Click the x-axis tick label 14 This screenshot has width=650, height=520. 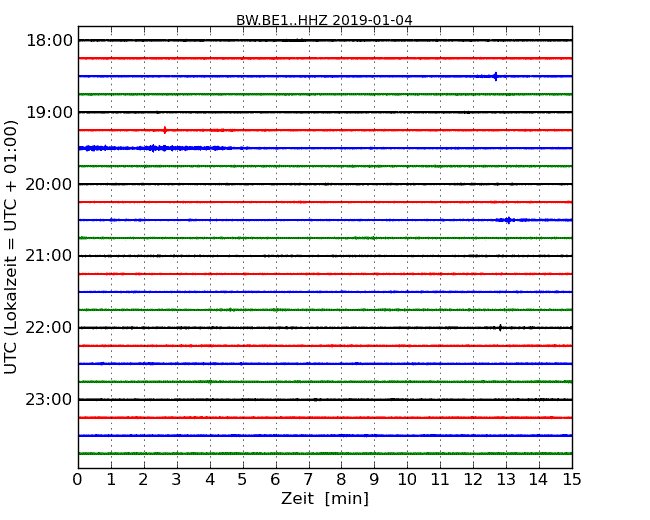pyautogui.click(x=538, y=479)
